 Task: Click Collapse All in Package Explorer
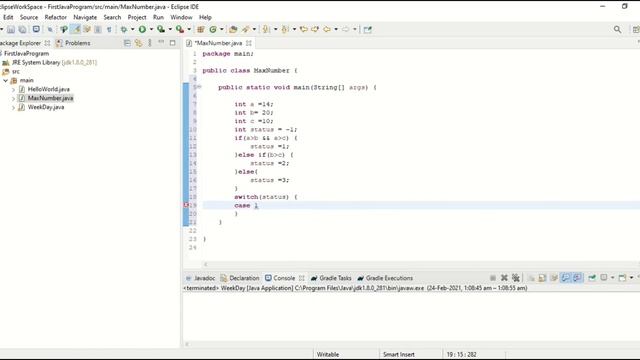pyautogui.click(x=127, y=43)
